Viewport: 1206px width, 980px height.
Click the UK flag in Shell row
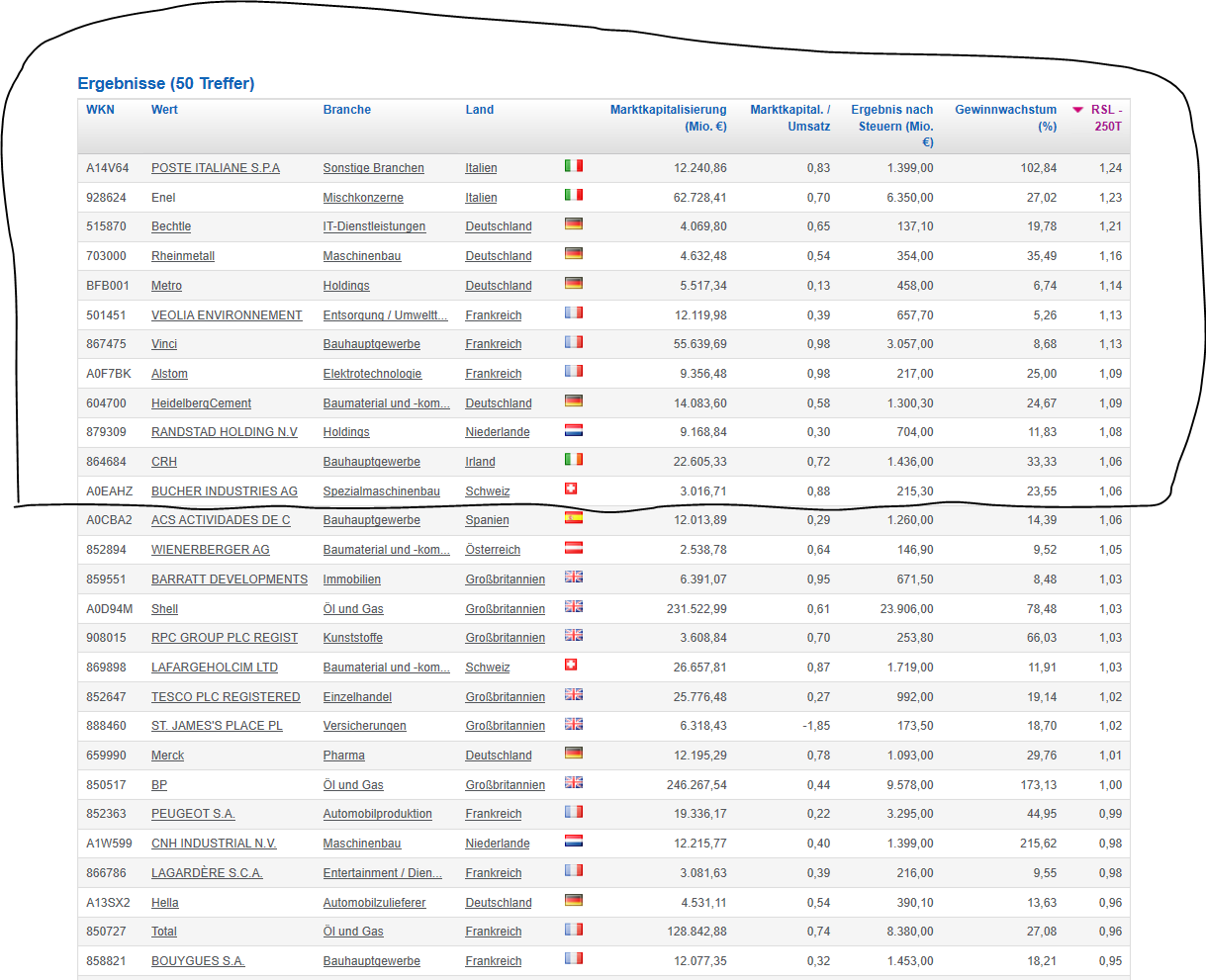click(574, 606)
